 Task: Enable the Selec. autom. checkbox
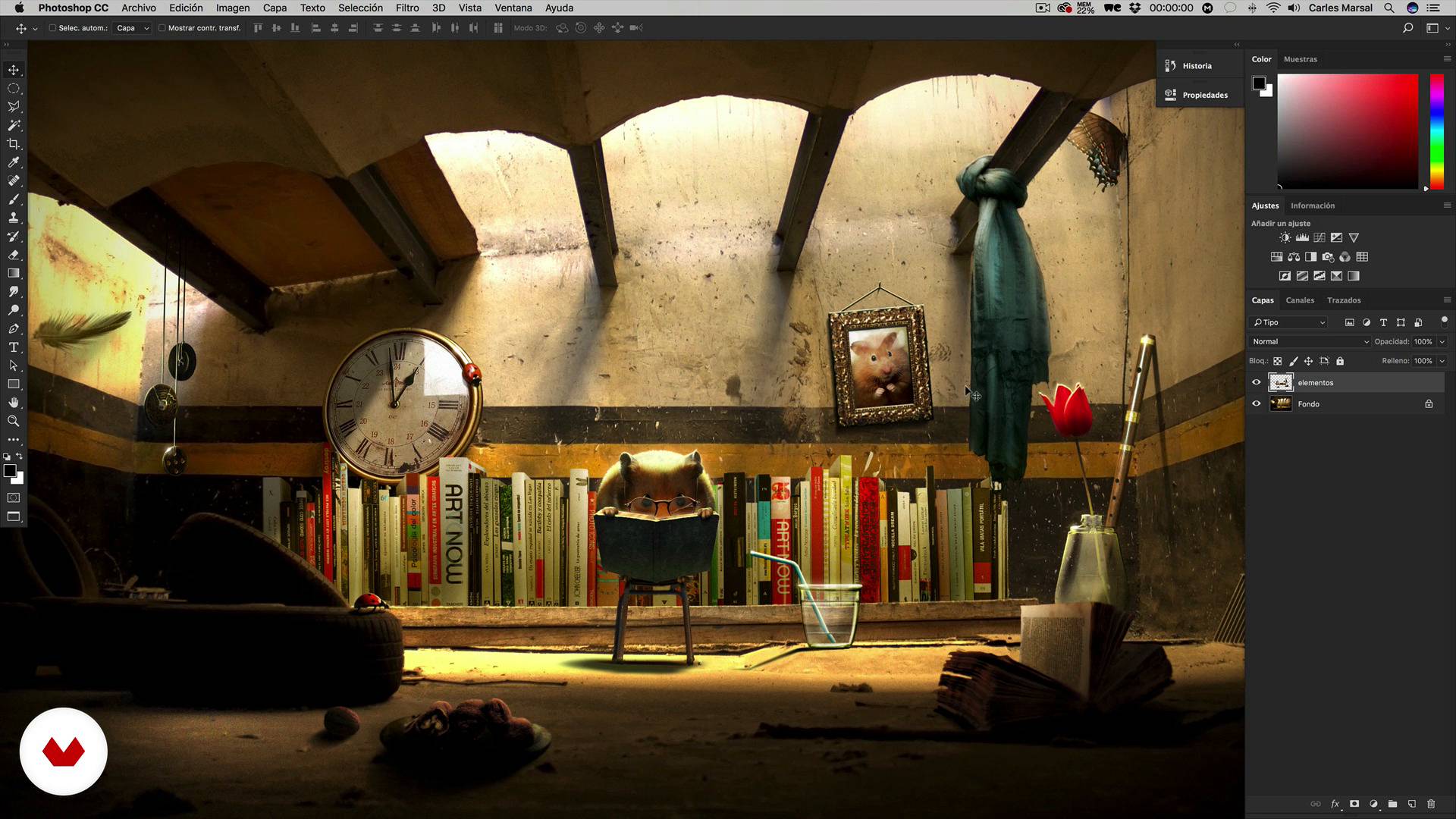(52, 28)
